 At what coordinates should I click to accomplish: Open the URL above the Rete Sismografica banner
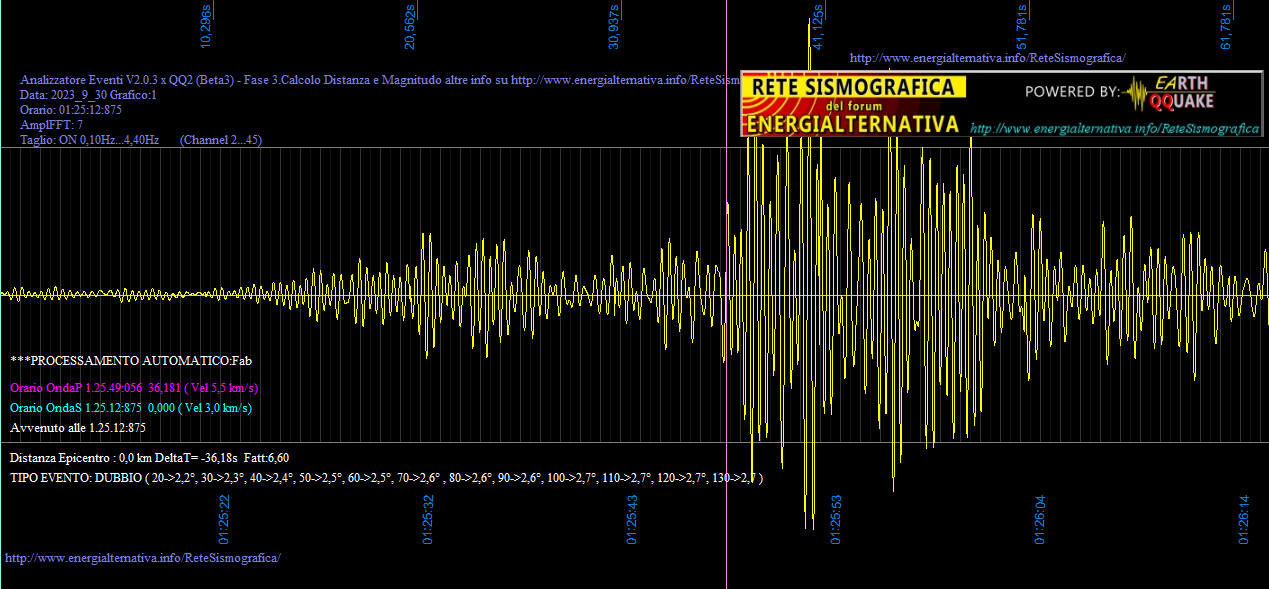(x=987, y=58)
